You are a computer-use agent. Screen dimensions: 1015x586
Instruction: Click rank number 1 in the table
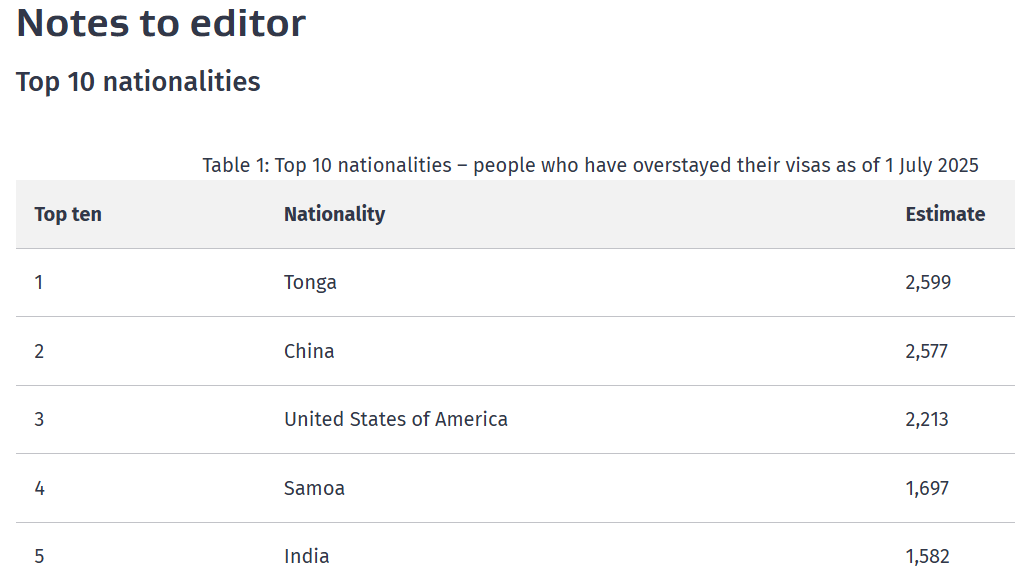pyautogui.click(x=39, y=282)
